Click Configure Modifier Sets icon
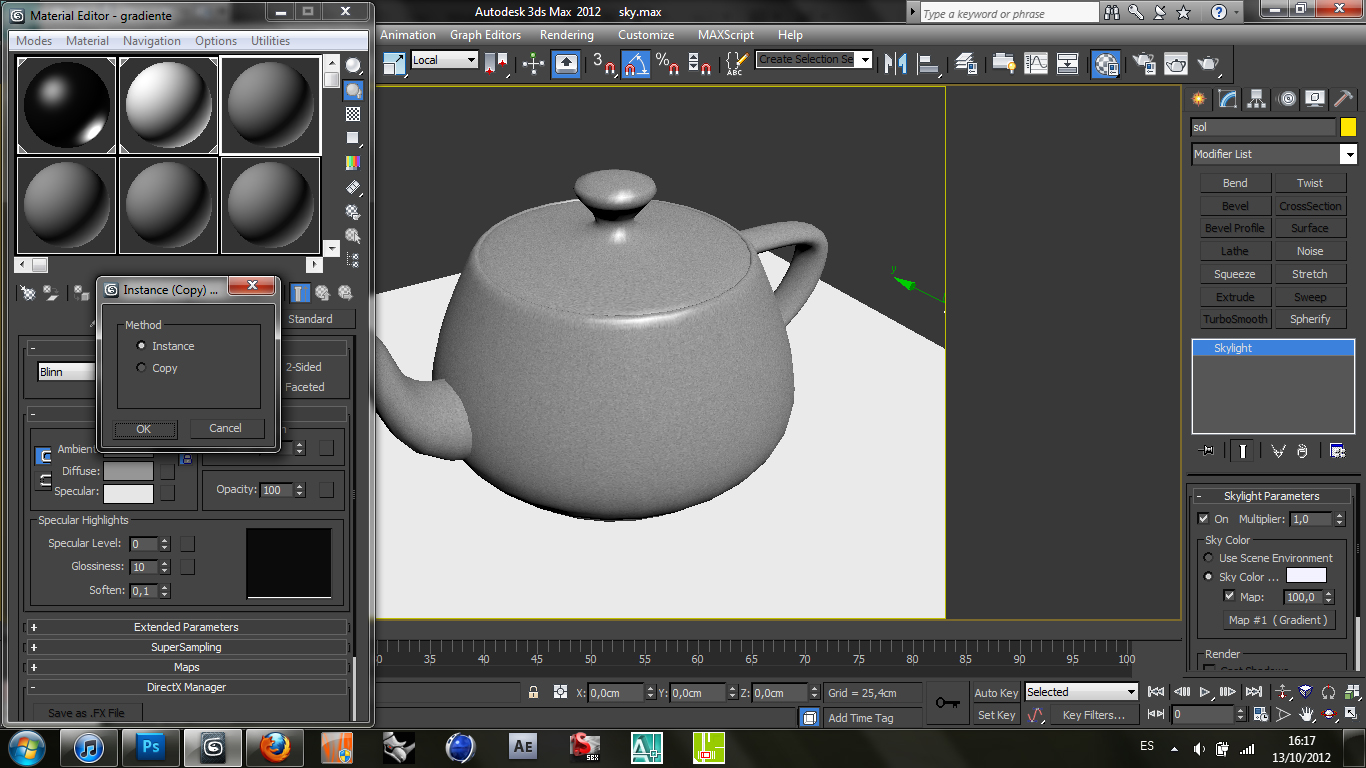The height and width of the screenshot is (768, 1366). 1337,451
